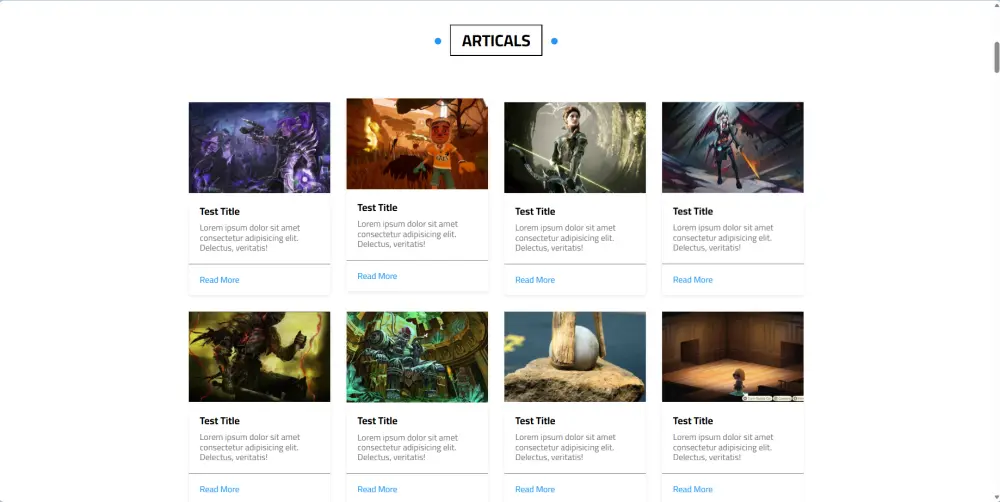Select Test Title of the wooden room card
Image resolution: width=1000 pixels, height=502 pixels.
pos(693,420)
